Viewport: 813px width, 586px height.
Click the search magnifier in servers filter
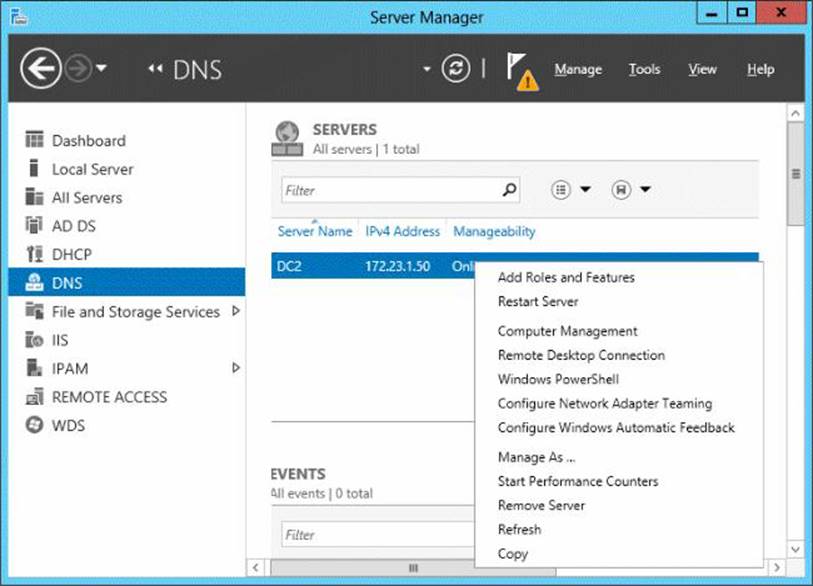[509, 189]
